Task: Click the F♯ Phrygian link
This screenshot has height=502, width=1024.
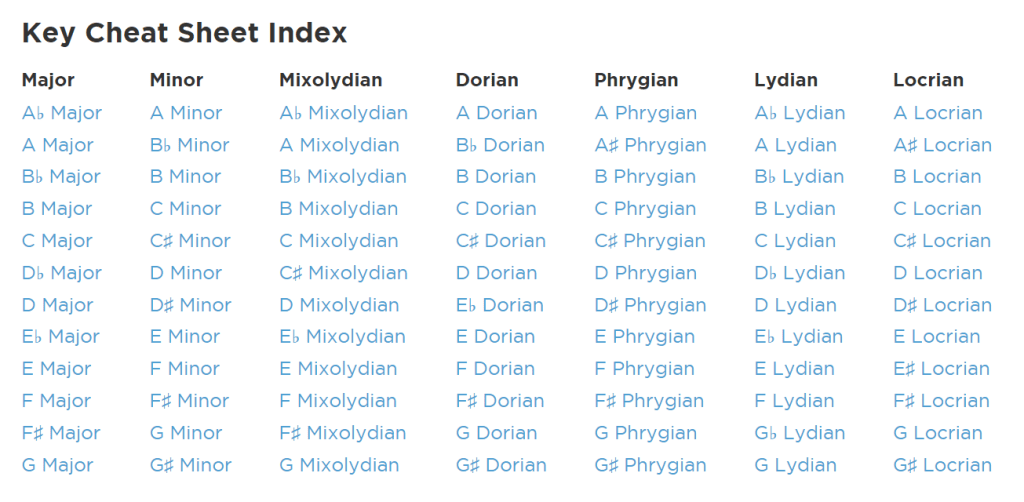Action: point(649,401)
